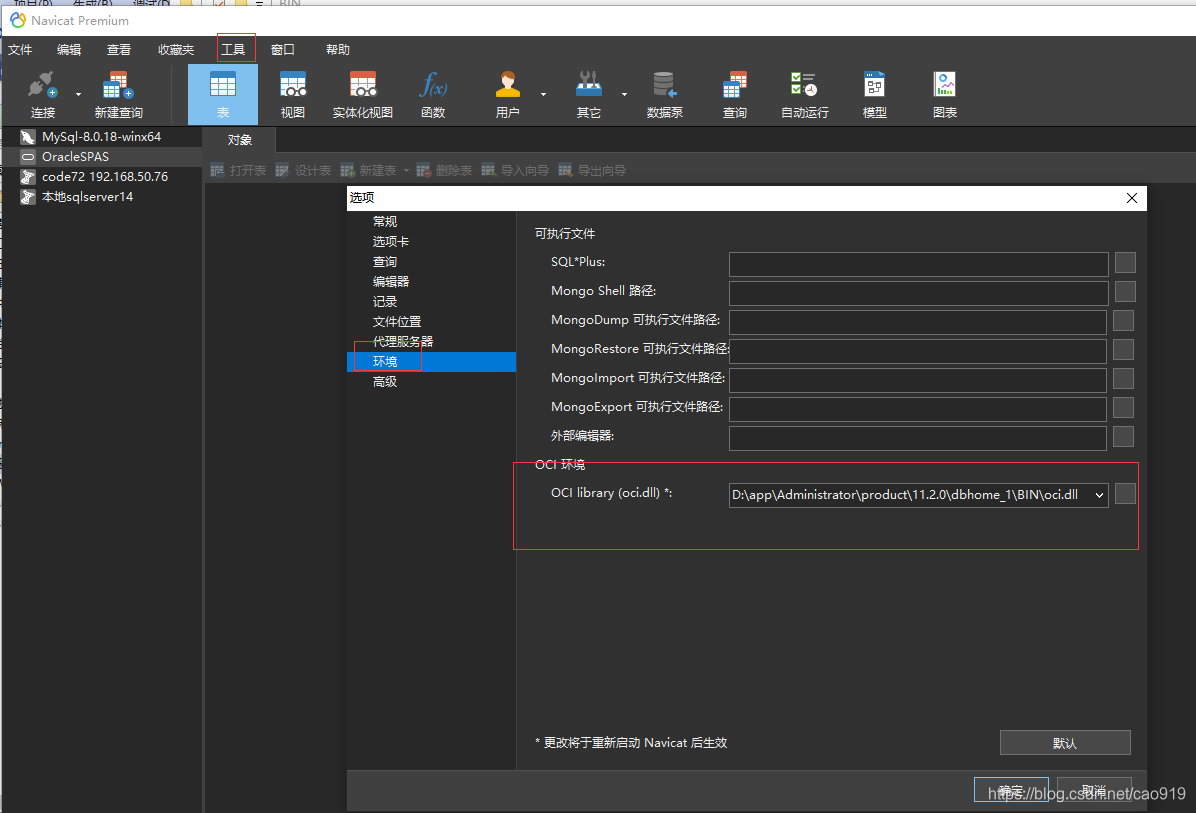This screenshot has height=813, width=1196.
Task: Open the Tools (工具) menu
Action: 233,50
